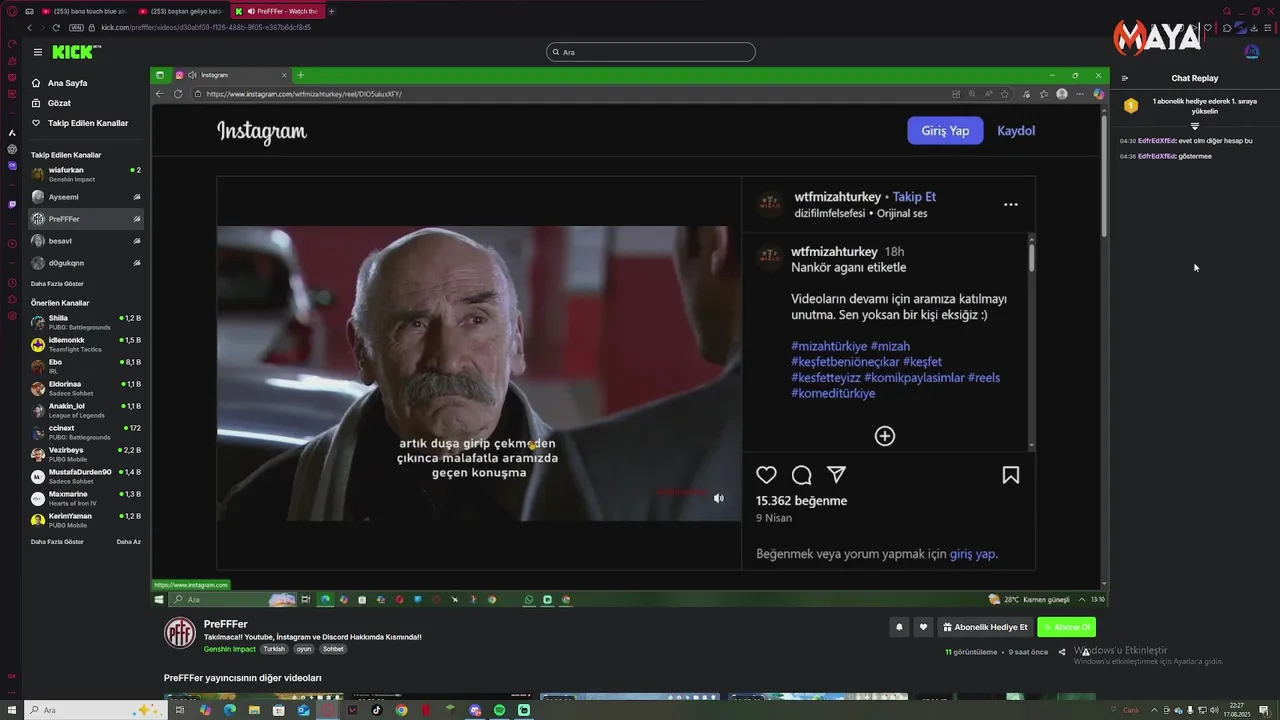Screen dimensions: 1280x720
Task: Load more comments with plus icon
Action: pyautogui.click(x=885, y=436)
